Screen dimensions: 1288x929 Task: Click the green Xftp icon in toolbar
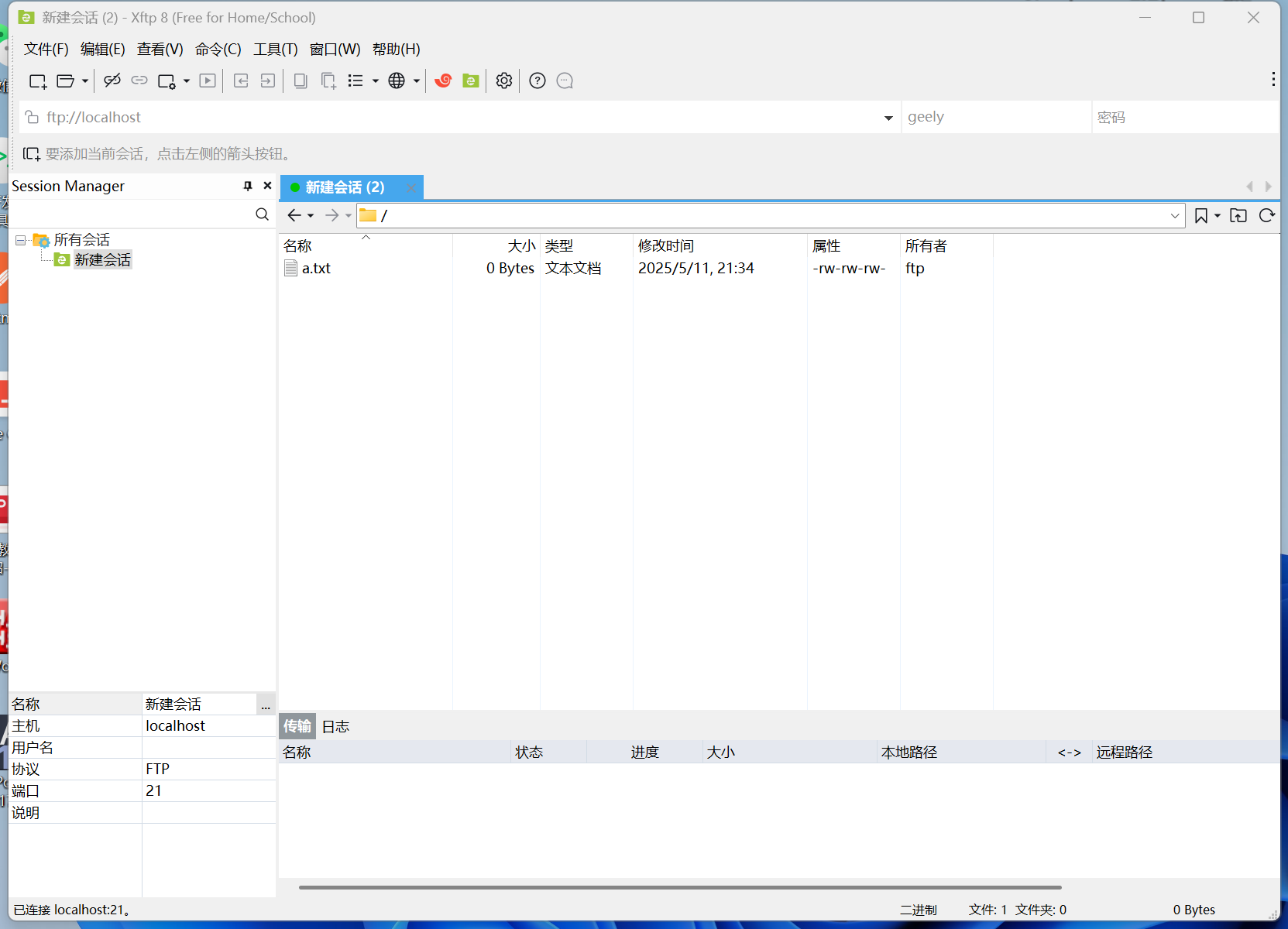pyautogui.click(x=471, y=81)
